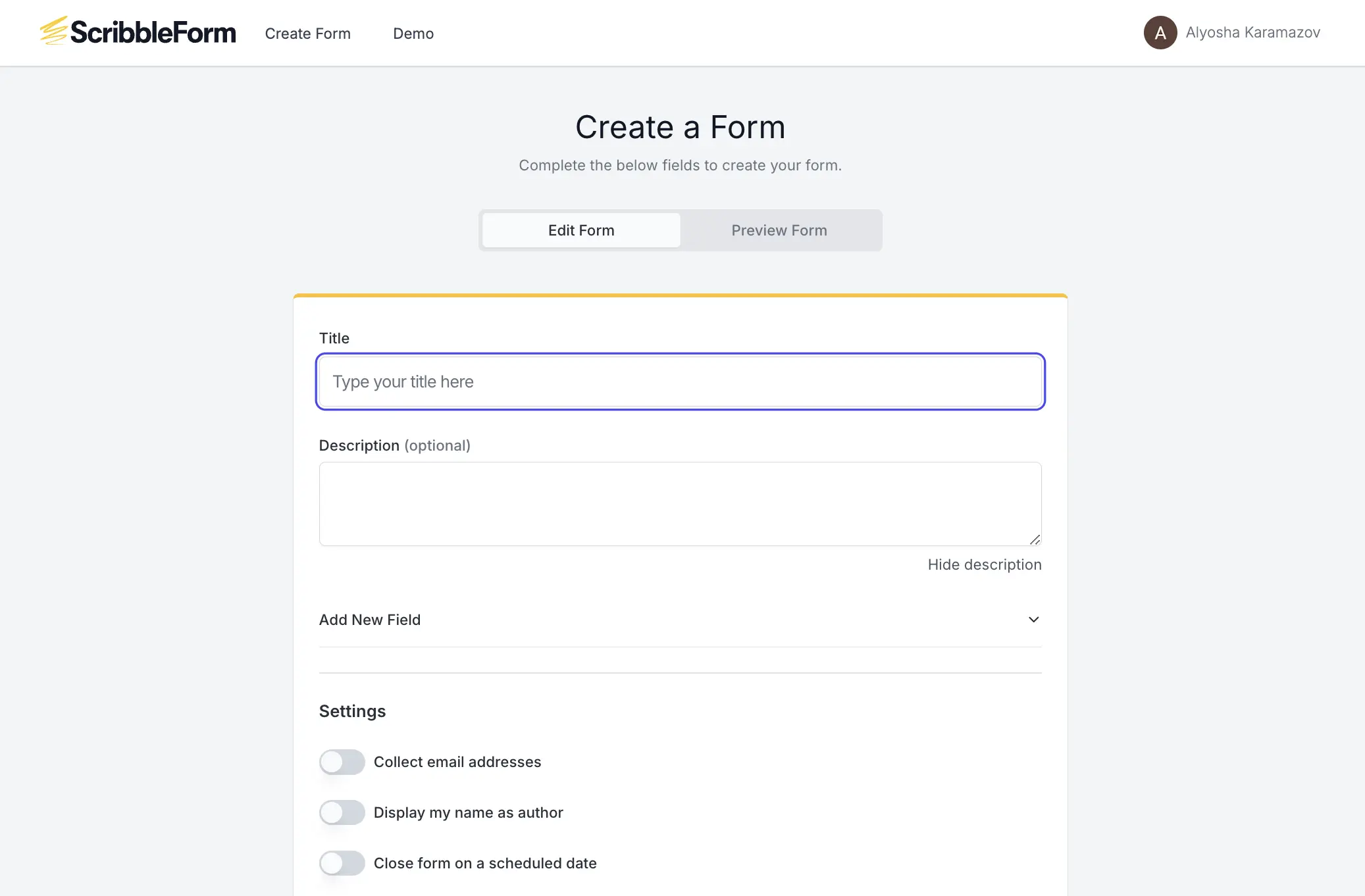Open Create Form in the navigation bar
The width and height of the screenshot is (1365, 896).
pos(308,33)
